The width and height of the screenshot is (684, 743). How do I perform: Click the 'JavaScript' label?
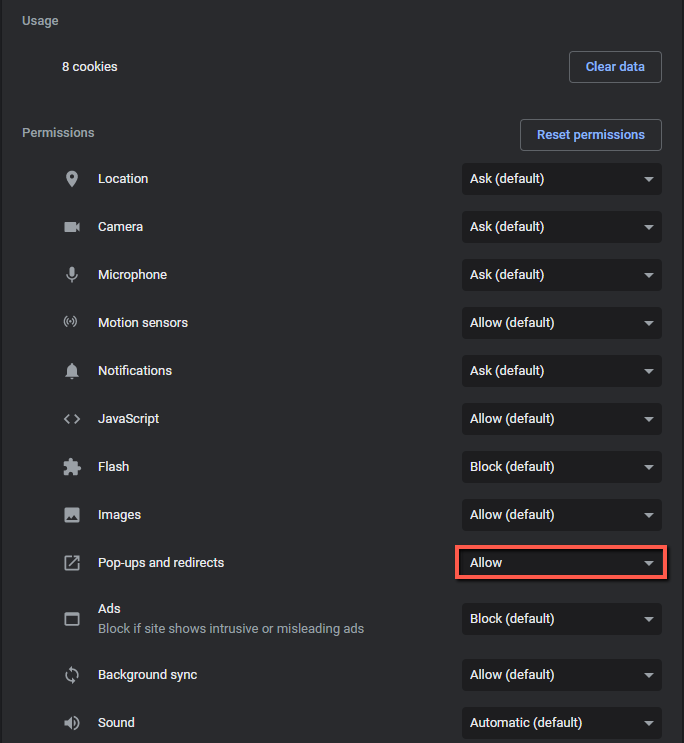coord(128,419)
